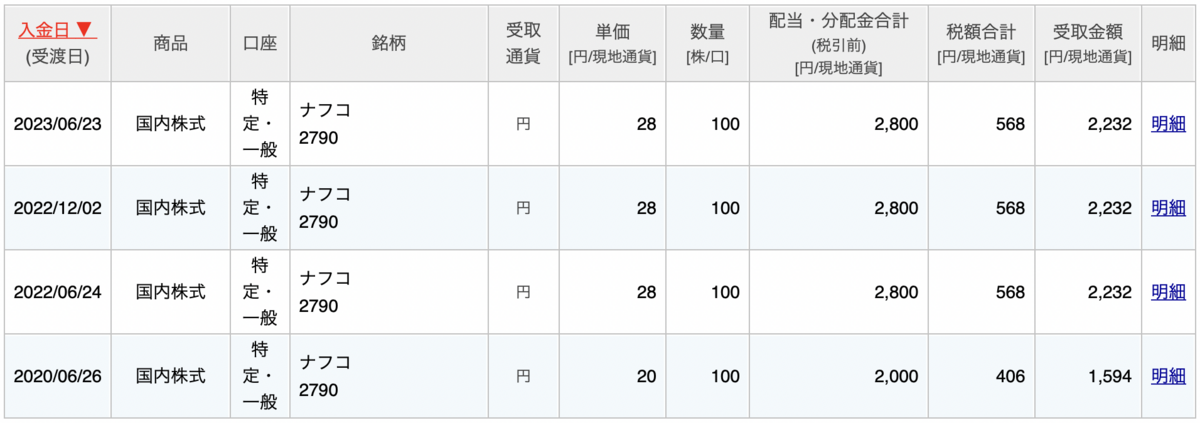Image resolution: width=1200 pixels, height=423 pixels.
Task: Click the 単価 column header
Action: click(x=611, y=43)
